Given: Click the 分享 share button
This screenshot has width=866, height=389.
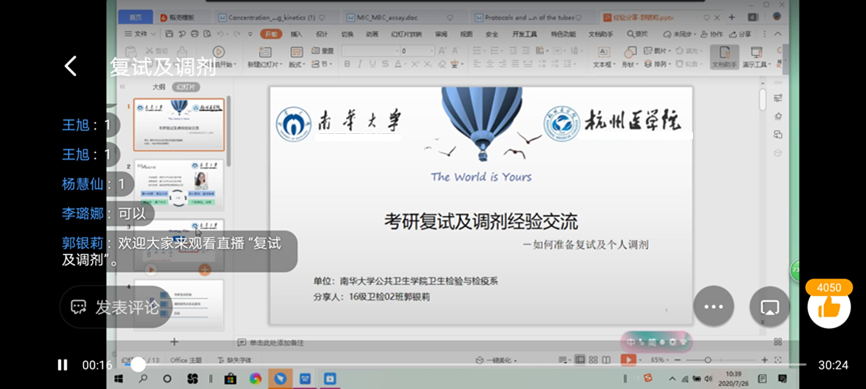Looking at the screenshot, I should 741,34.
